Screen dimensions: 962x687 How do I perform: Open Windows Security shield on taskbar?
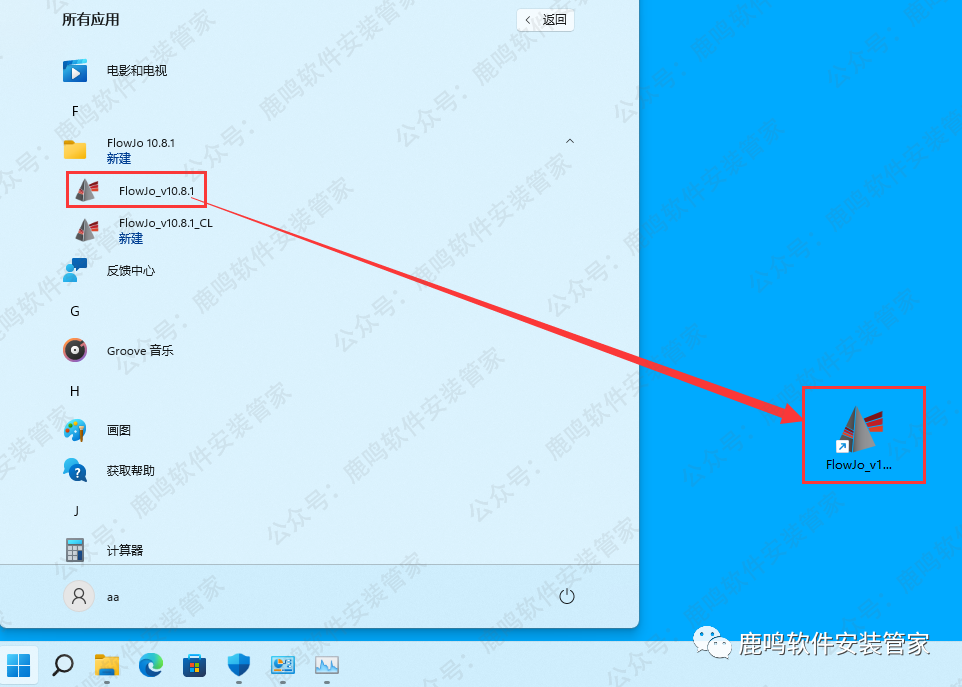click(x=239, y=665)
